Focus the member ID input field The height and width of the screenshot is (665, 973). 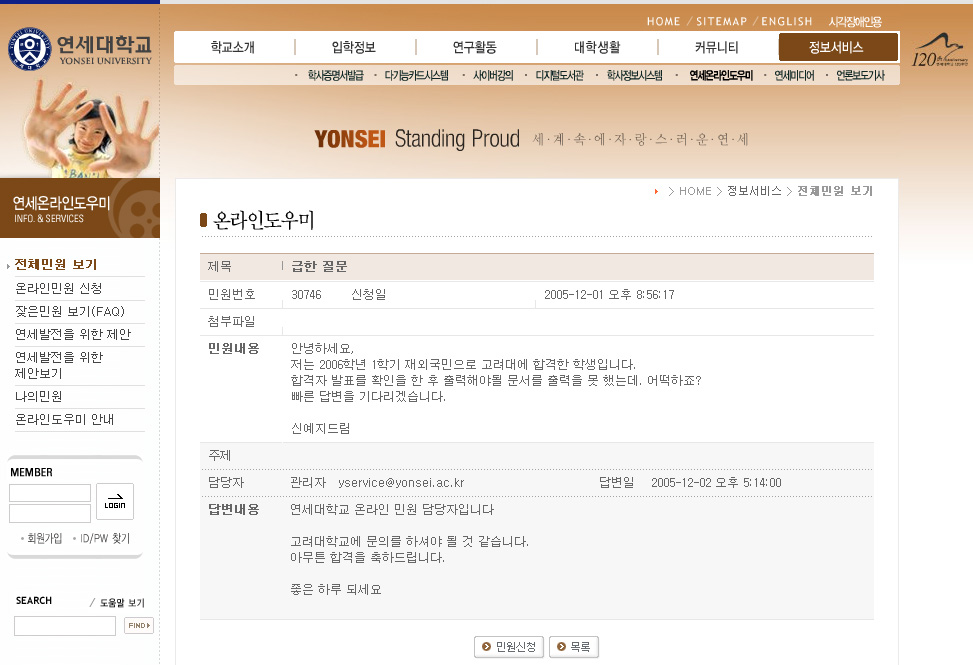tap(50, 493)
